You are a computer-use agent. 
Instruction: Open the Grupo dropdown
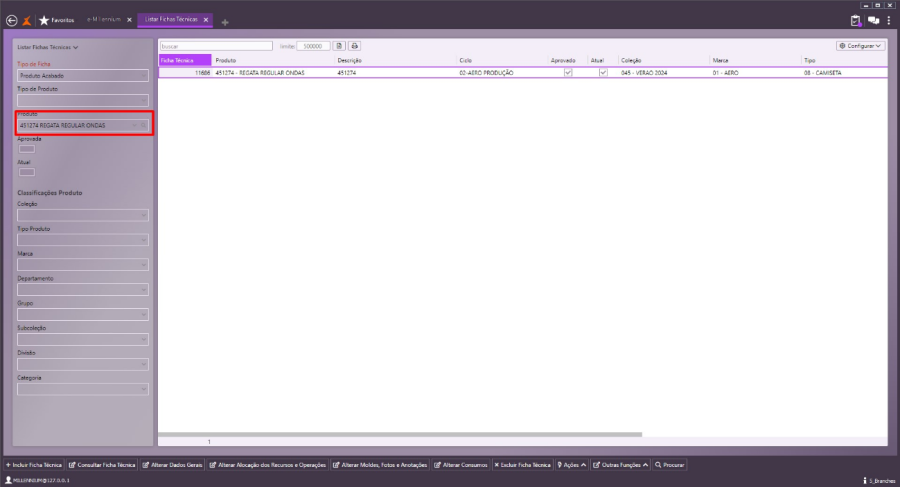pyautogui.click(x=83, y=315)
